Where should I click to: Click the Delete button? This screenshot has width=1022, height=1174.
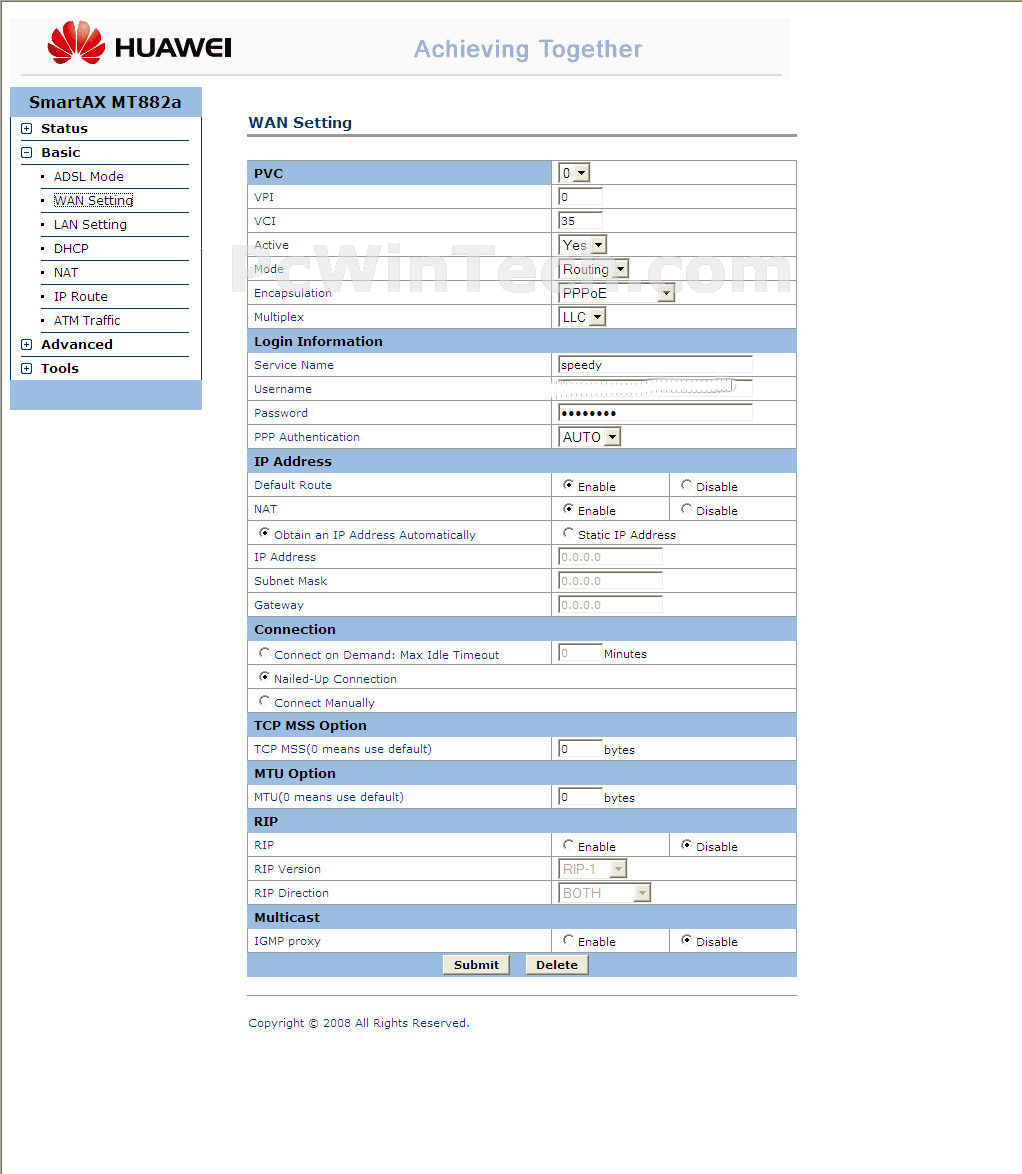[x=557, y=964]
